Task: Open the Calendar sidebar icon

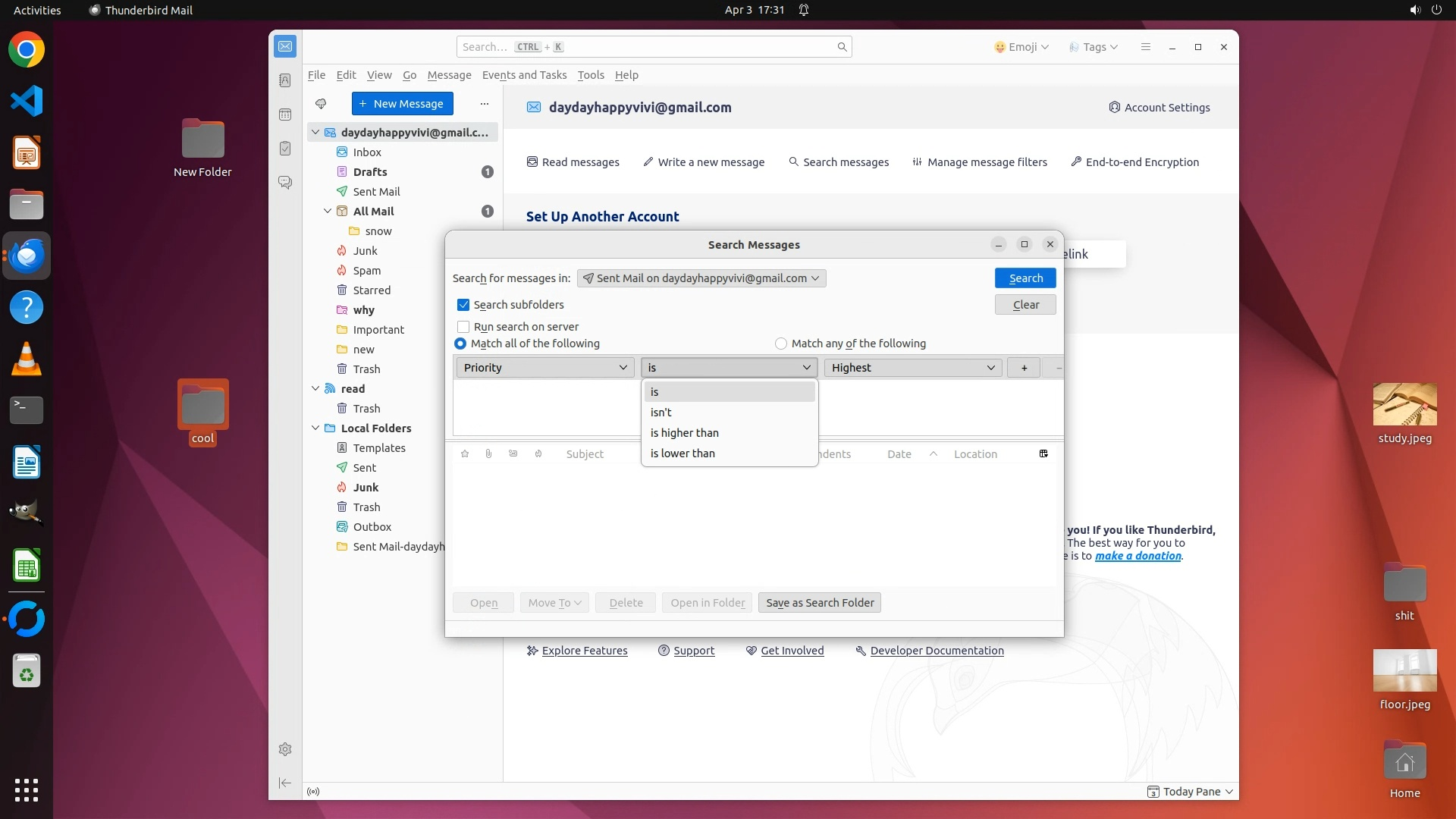Action: [x=285, y=115]
